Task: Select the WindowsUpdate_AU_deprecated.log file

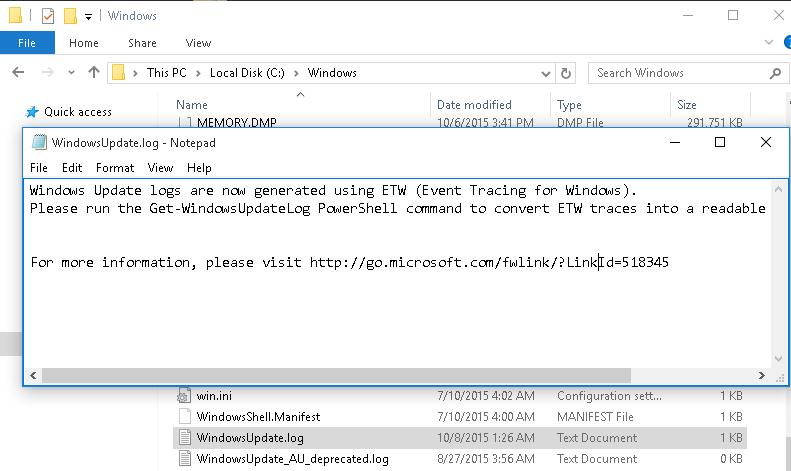Action: (293, 459)
